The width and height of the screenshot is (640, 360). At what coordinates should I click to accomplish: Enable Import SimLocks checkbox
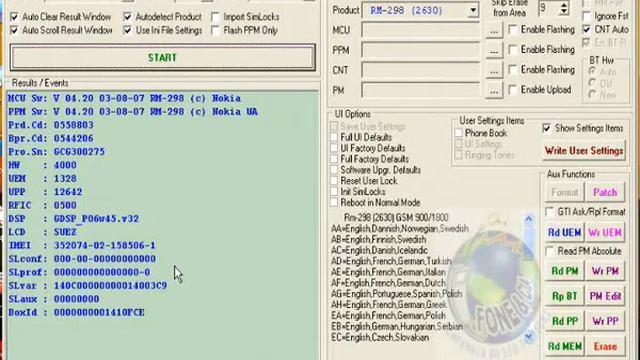point(216,17)
